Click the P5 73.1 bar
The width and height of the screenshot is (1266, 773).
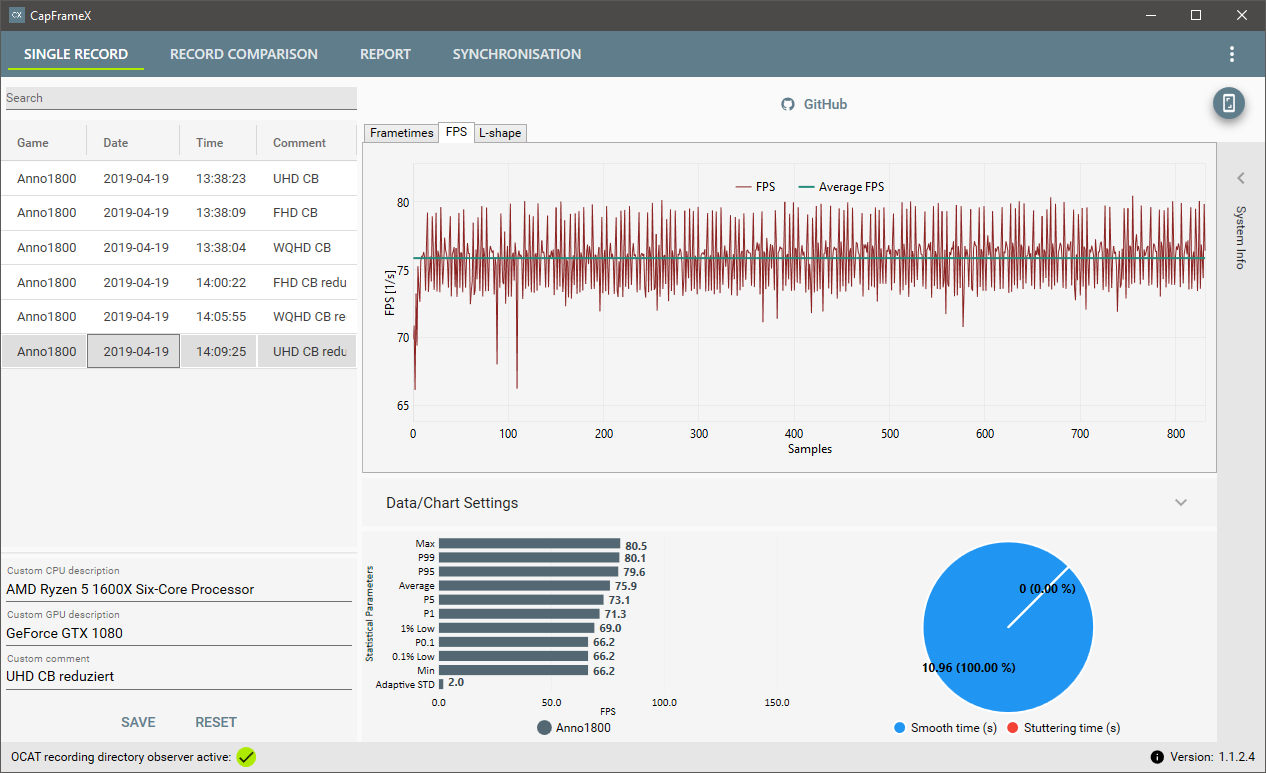click(521, 600)
